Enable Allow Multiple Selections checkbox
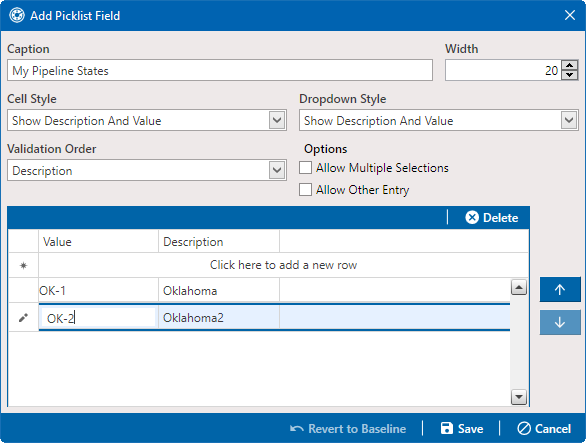The image size is (586, 443). pyautogui.click(x=305, y=168)
